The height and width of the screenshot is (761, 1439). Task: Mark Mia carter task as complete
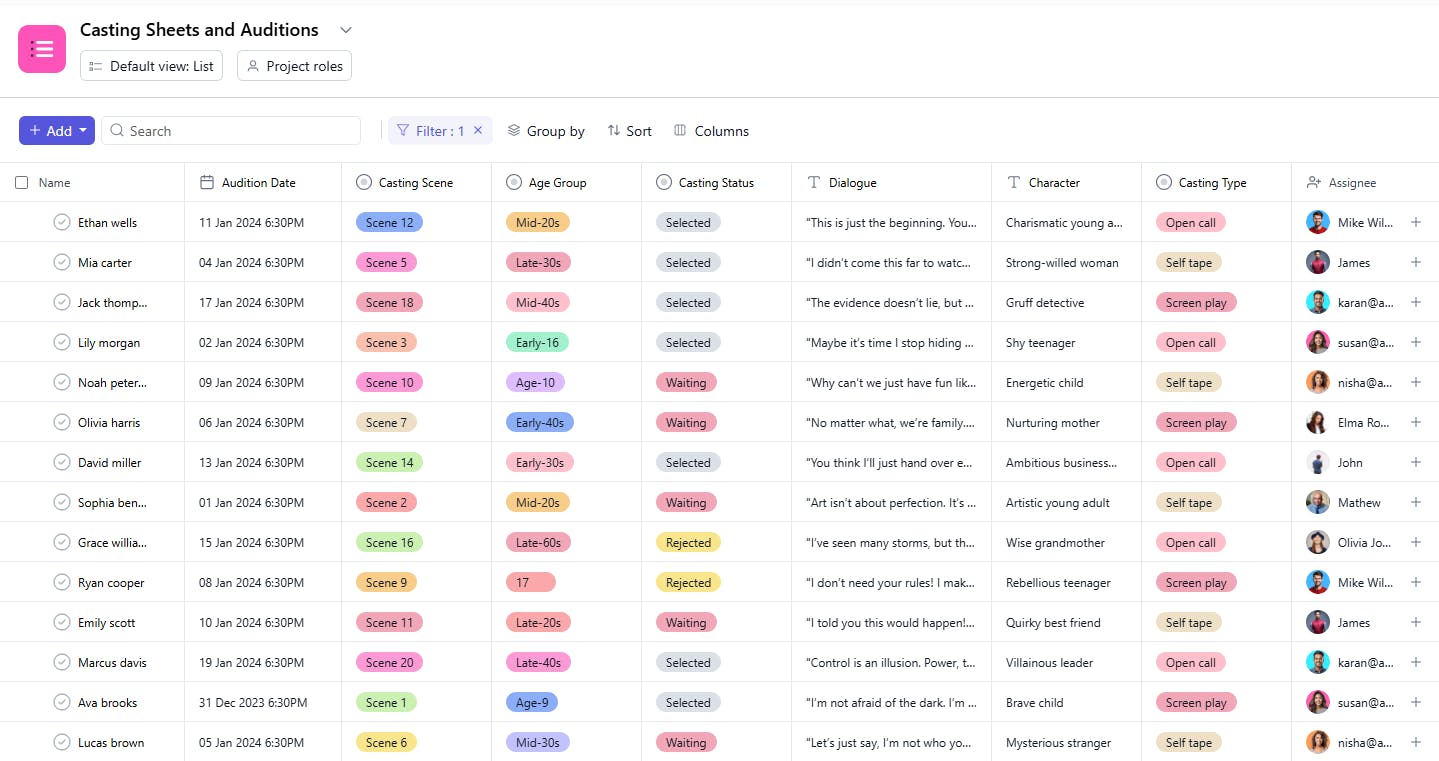point(62,262)
